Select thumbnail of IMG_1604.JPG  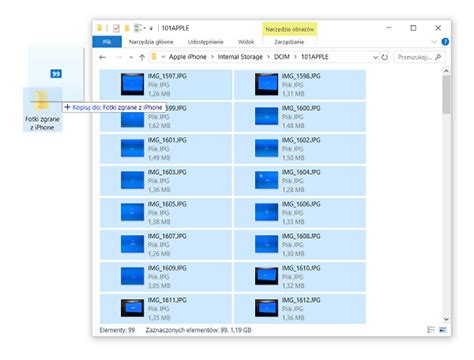[x=266, y=180]
